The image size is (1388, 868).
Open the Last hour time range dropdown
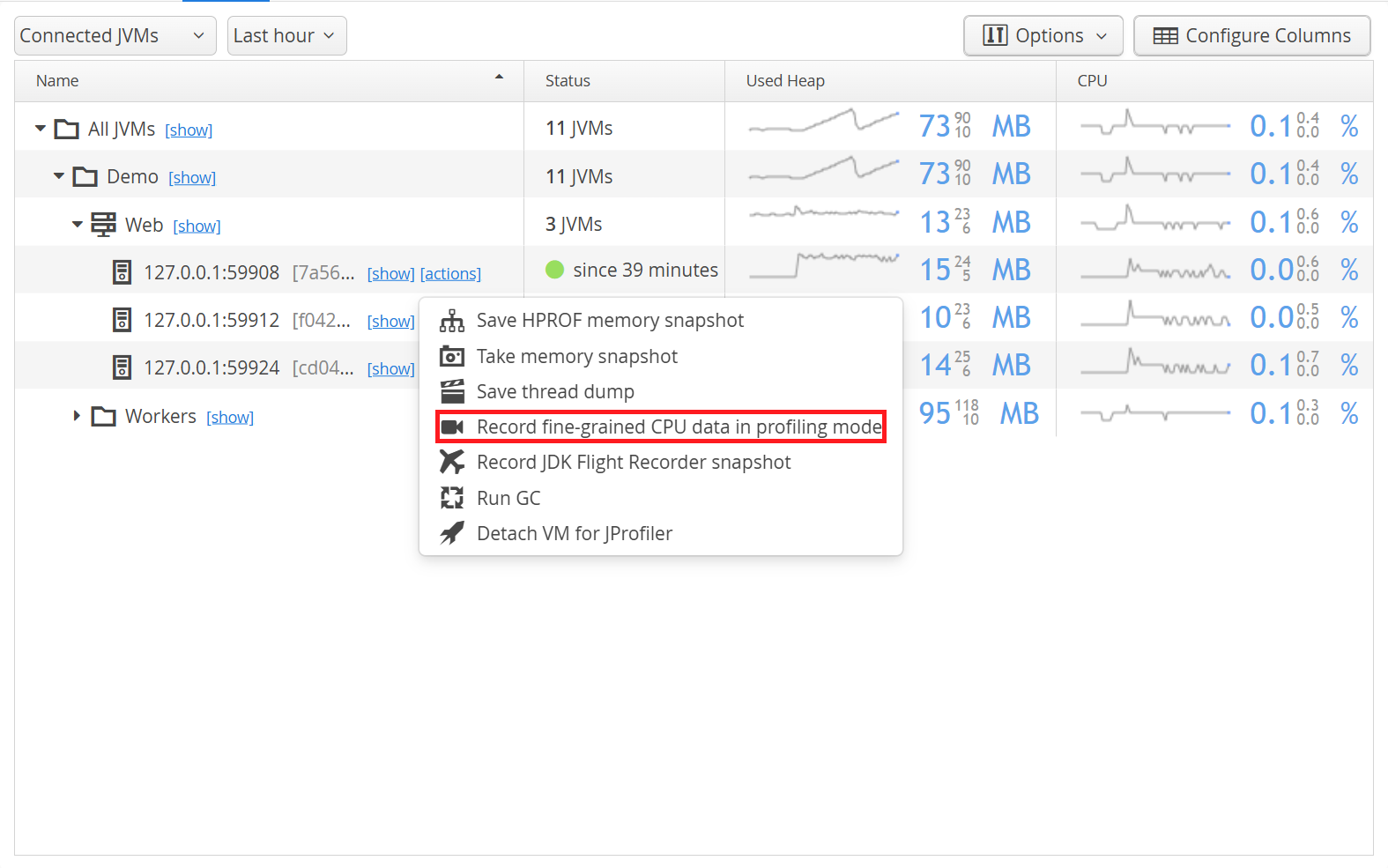pos(287,36)
